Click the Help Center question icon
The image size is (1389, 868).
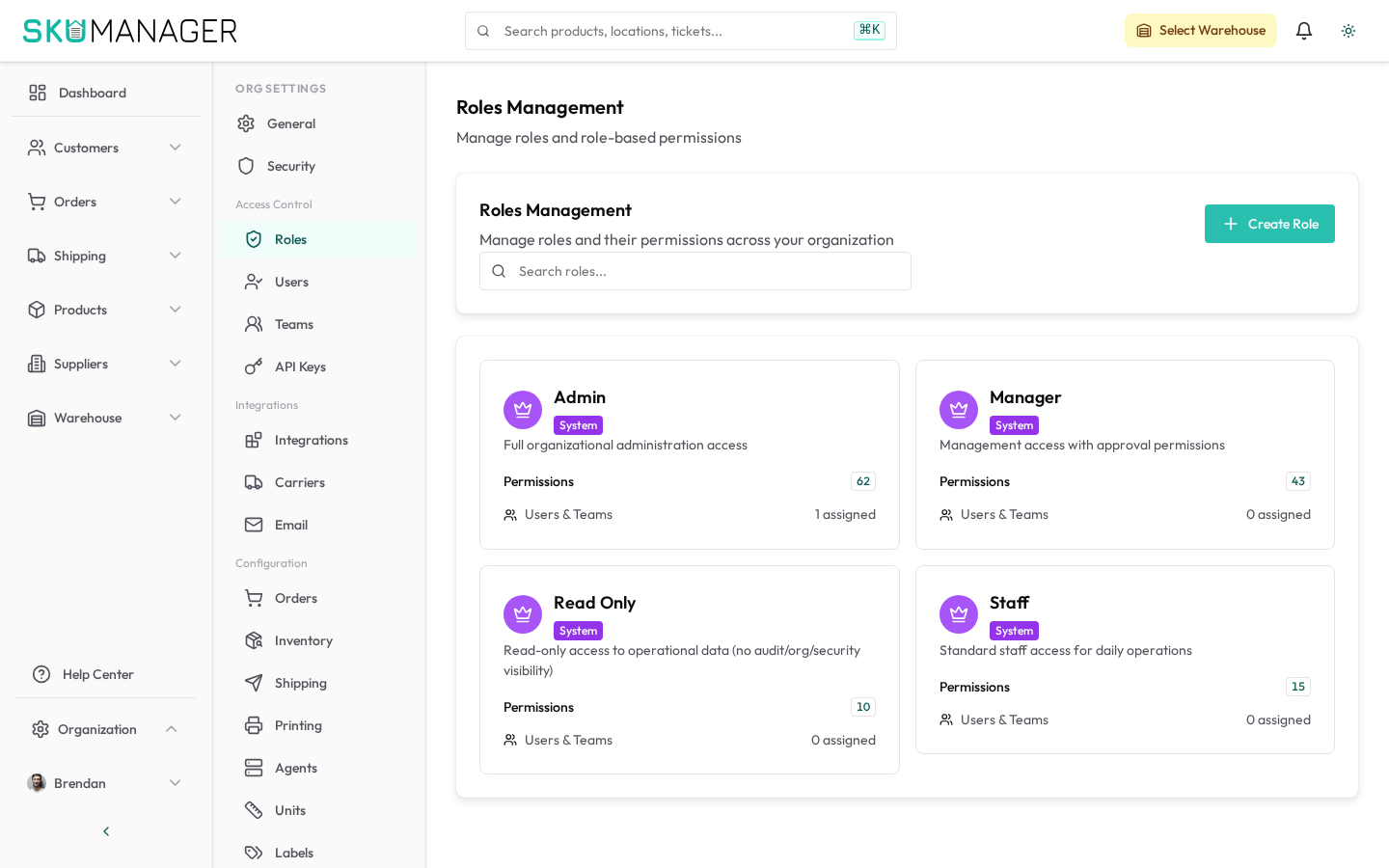click(41, 674)
